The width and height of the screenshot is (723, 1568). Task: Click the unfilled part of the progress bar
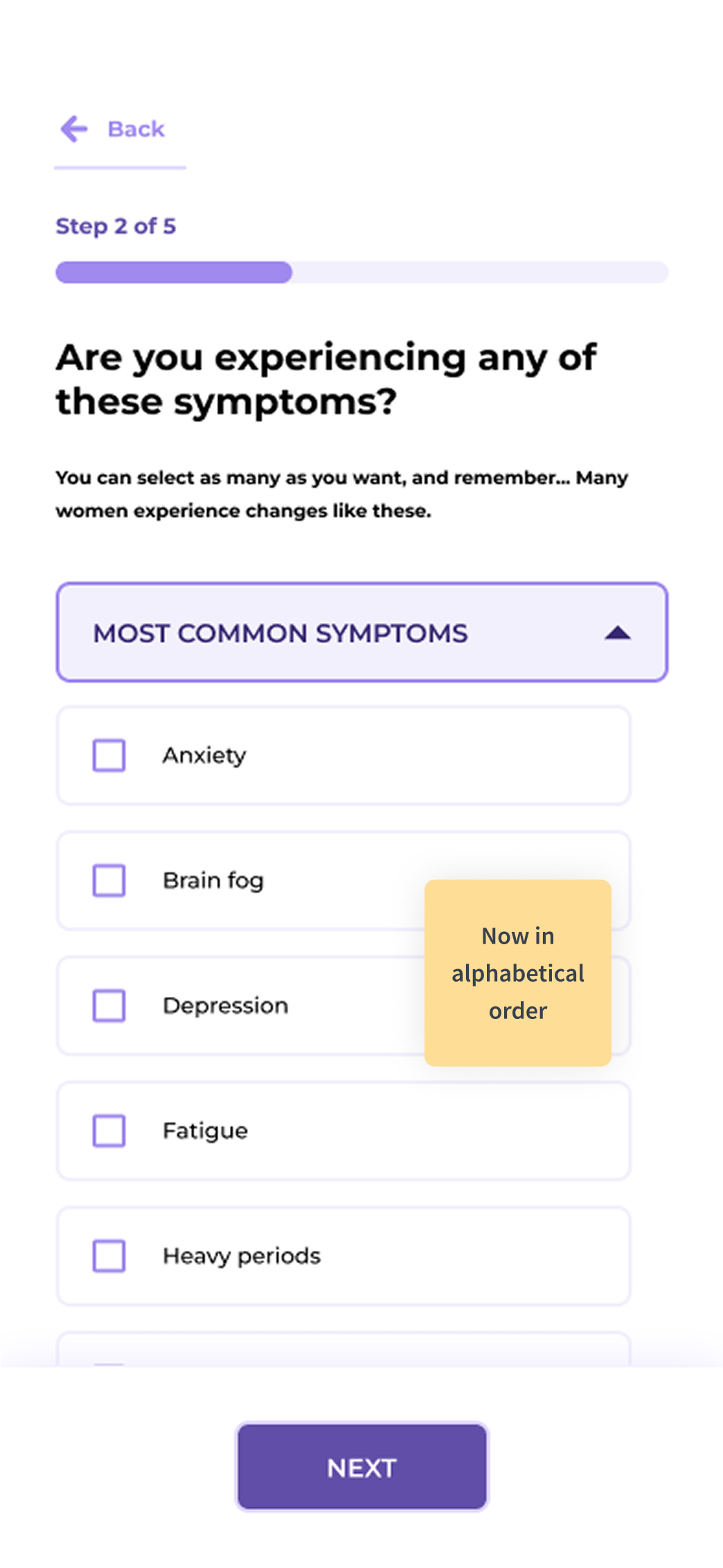(480, 272)
